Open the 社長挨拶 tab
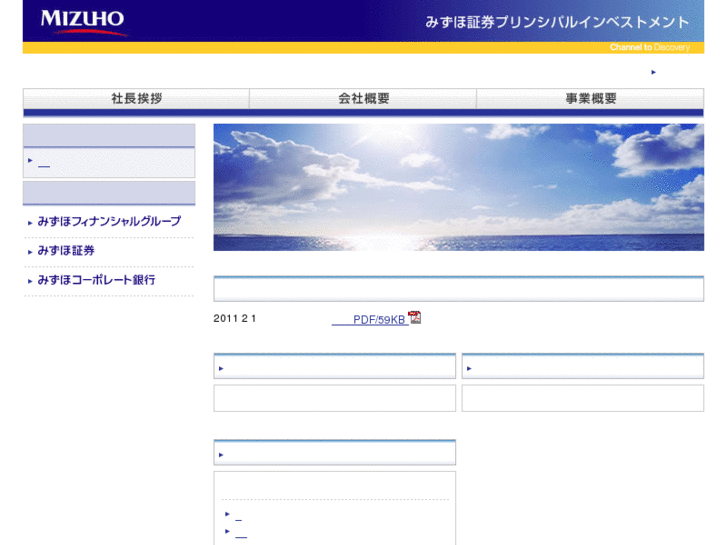This screenshot has height=545, width=727. [x=136, y=98]
